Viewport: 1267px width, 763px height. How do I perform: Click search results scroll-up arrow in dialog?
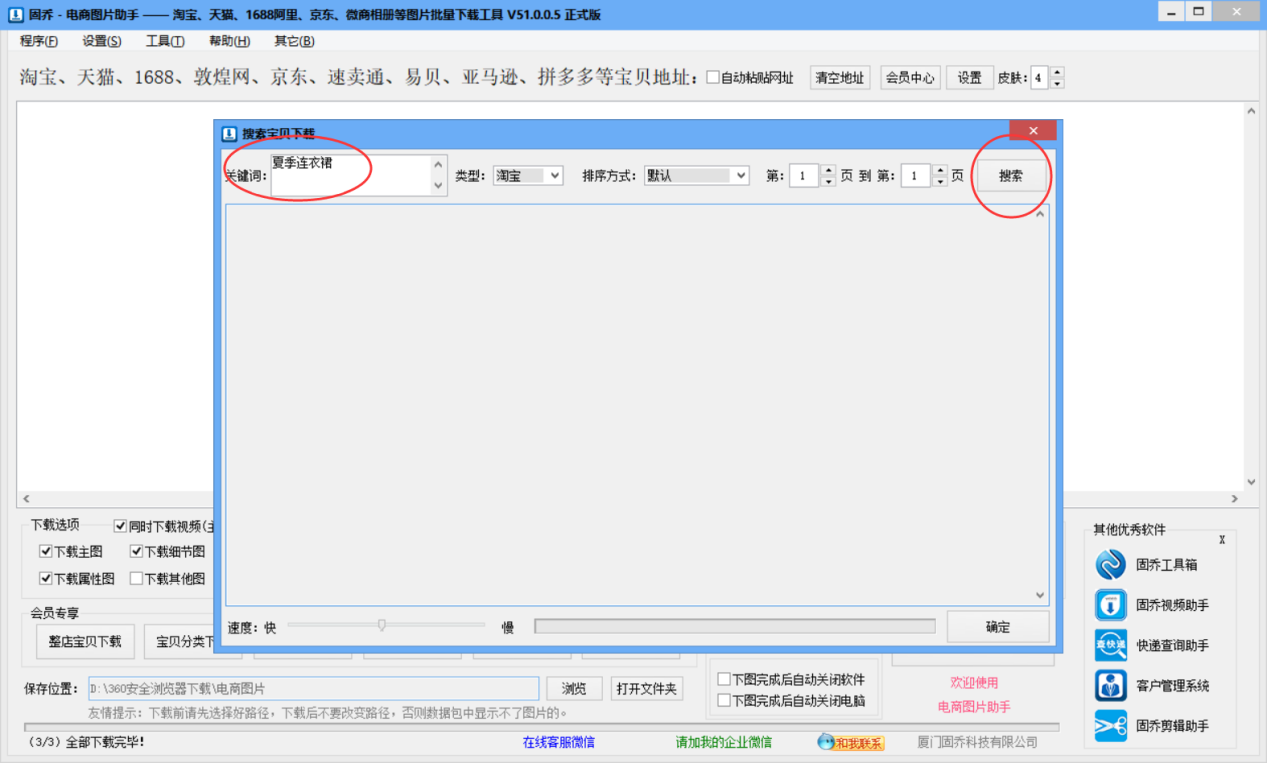[1040, 214]
